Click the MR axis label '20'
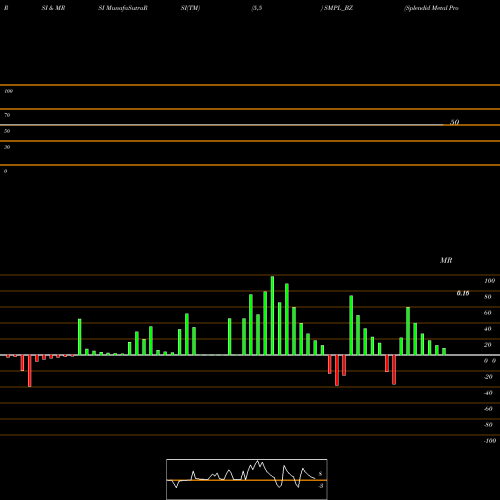The height and width of the screenshot is (500, 500). (488, 345)
